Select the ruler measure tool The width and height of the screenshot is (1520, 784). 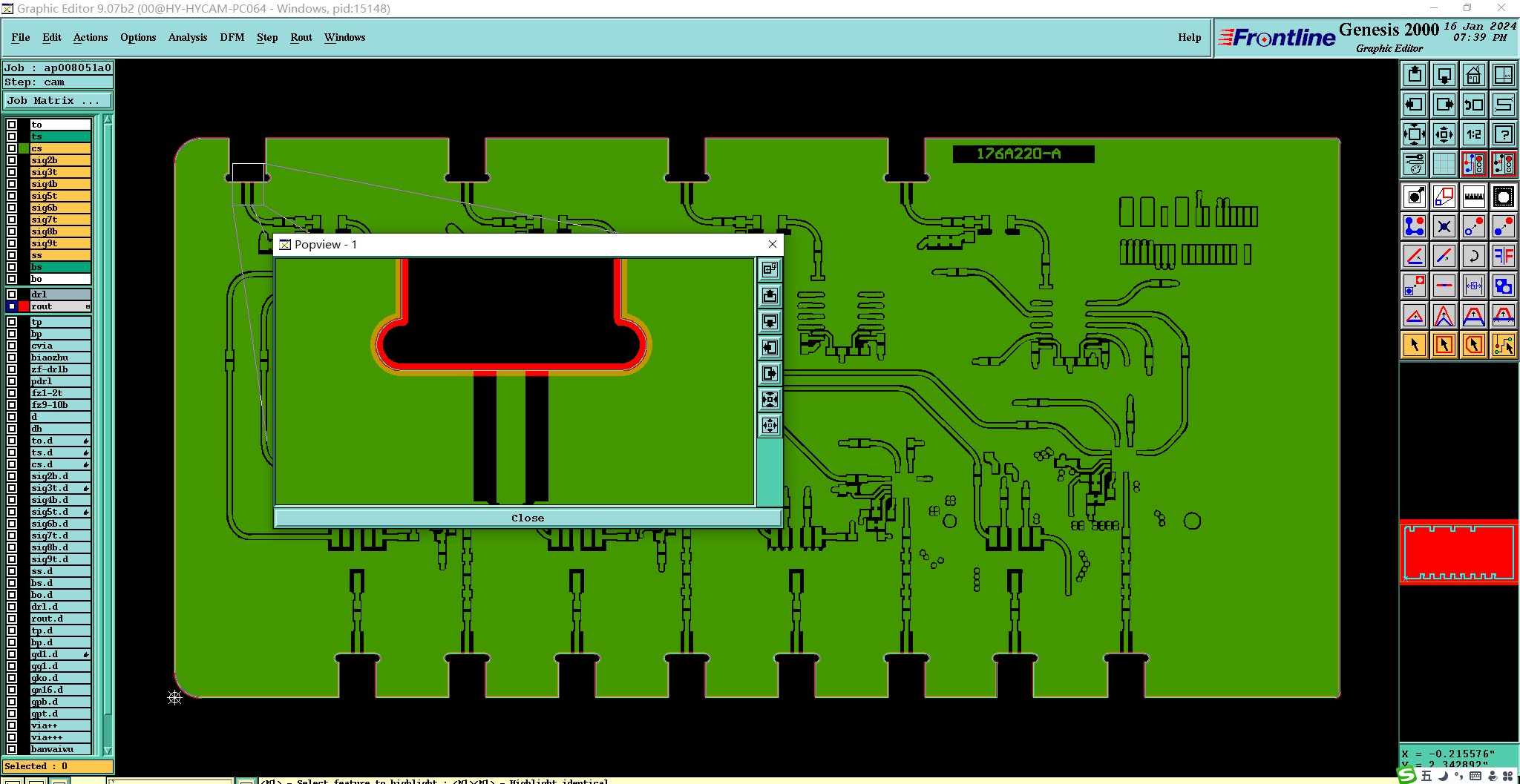[1473, 197]
